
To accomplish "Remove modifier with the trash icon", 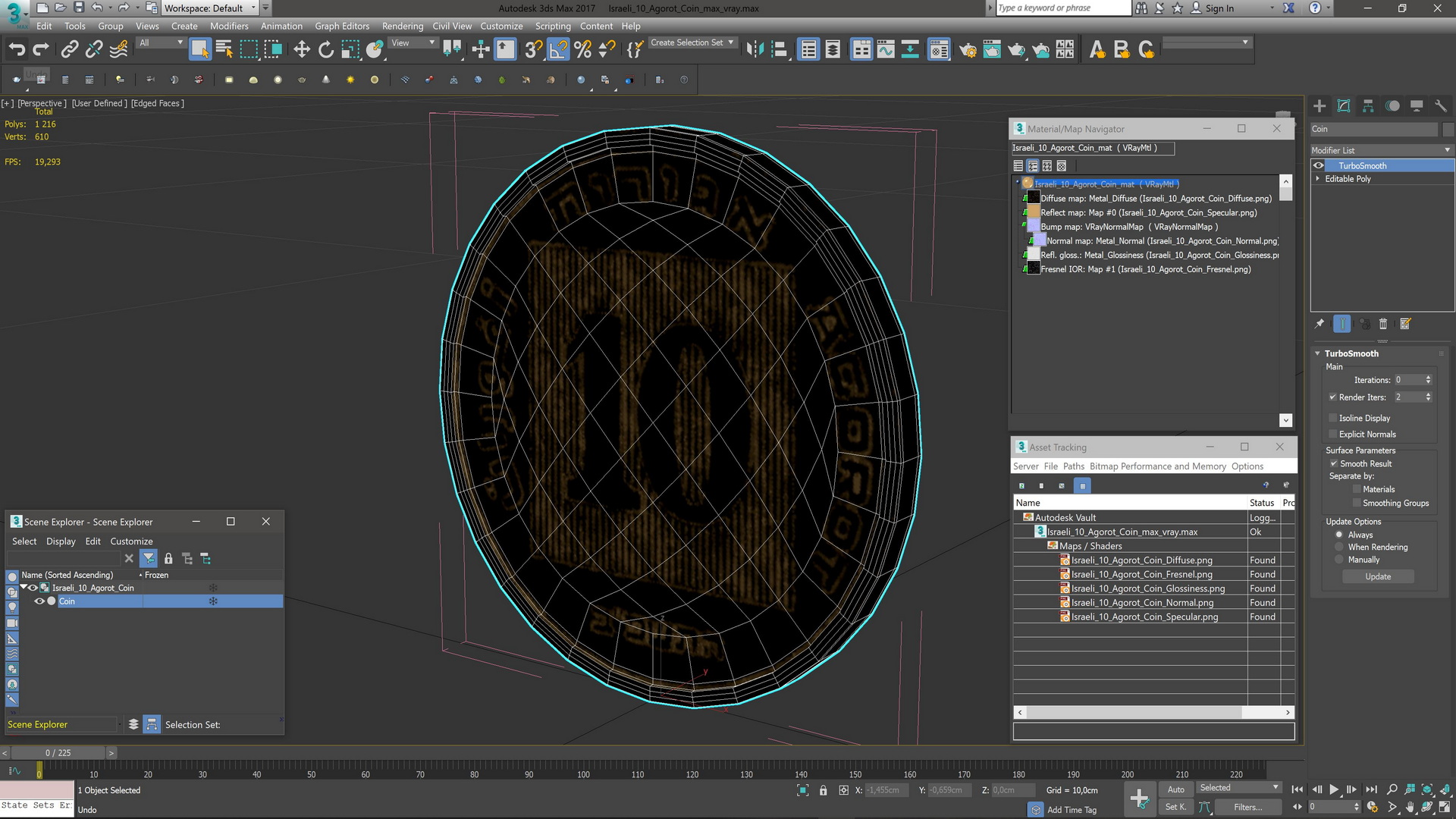I will [1382, 324].
